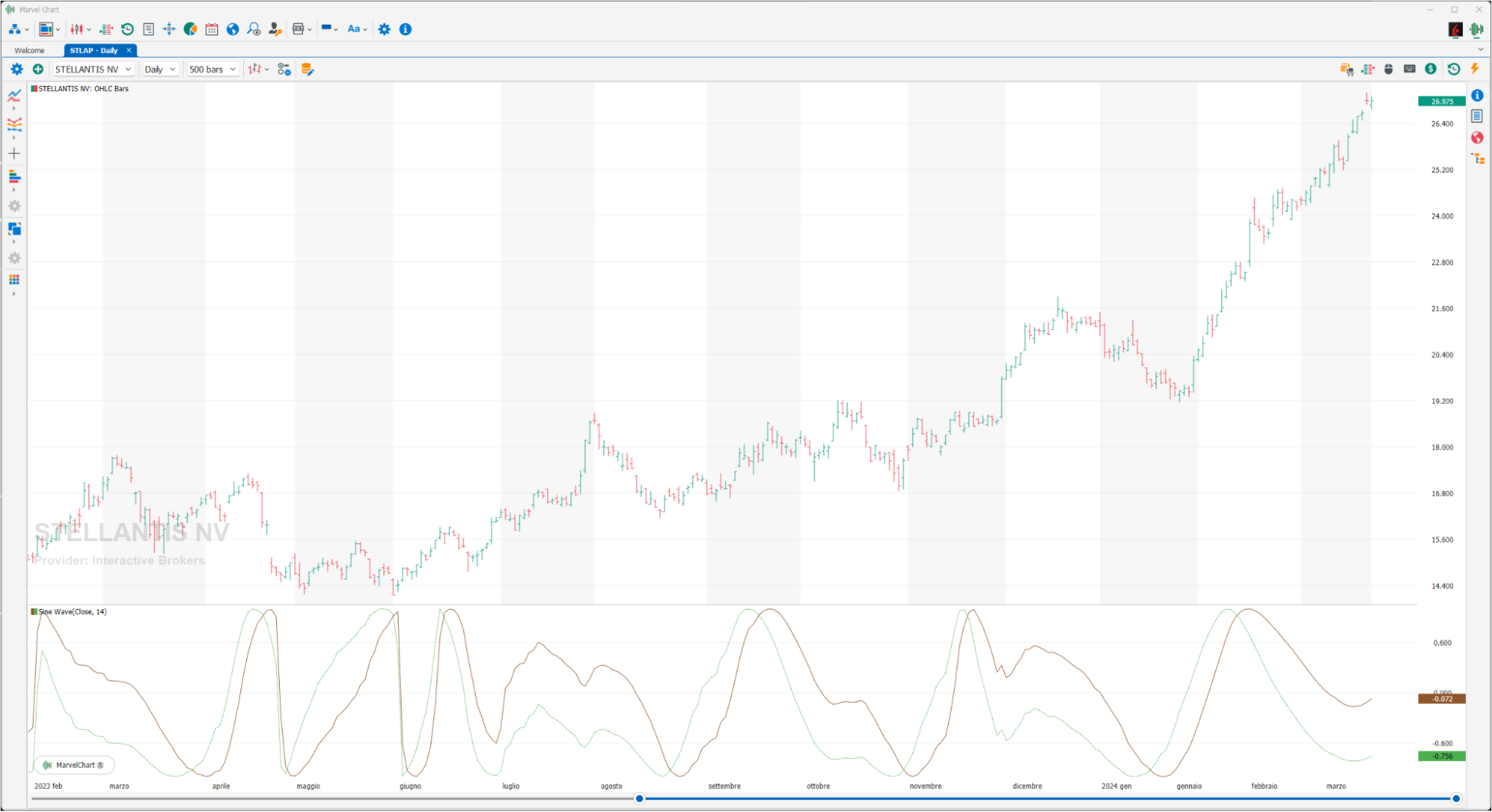The image size is (1492, 812).
Task: Toggle the mouse trading icon
Action: click(1388, 69)
